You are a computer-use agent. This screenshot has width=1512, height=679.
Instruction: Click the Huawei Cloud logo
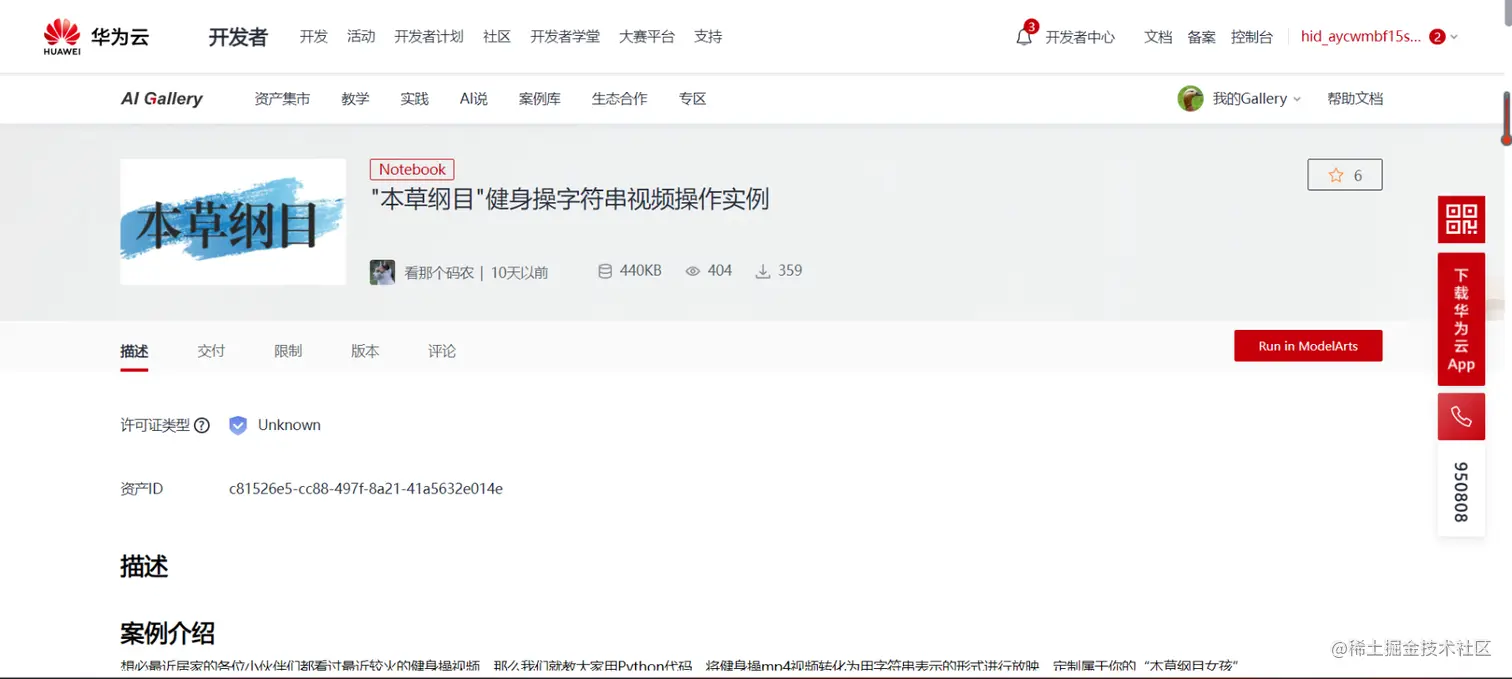point(96,37)
